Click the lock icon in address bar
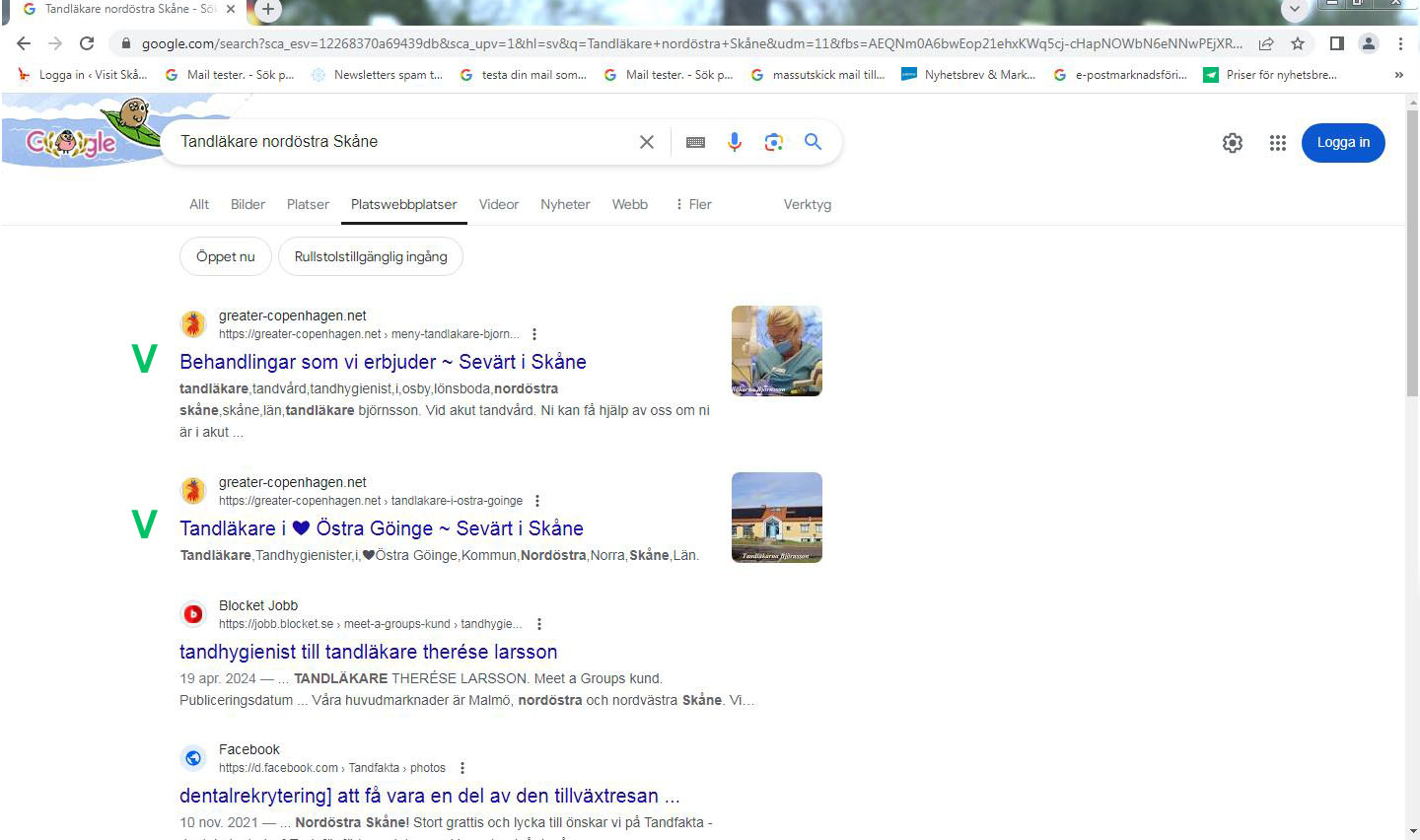 [125, 43]
